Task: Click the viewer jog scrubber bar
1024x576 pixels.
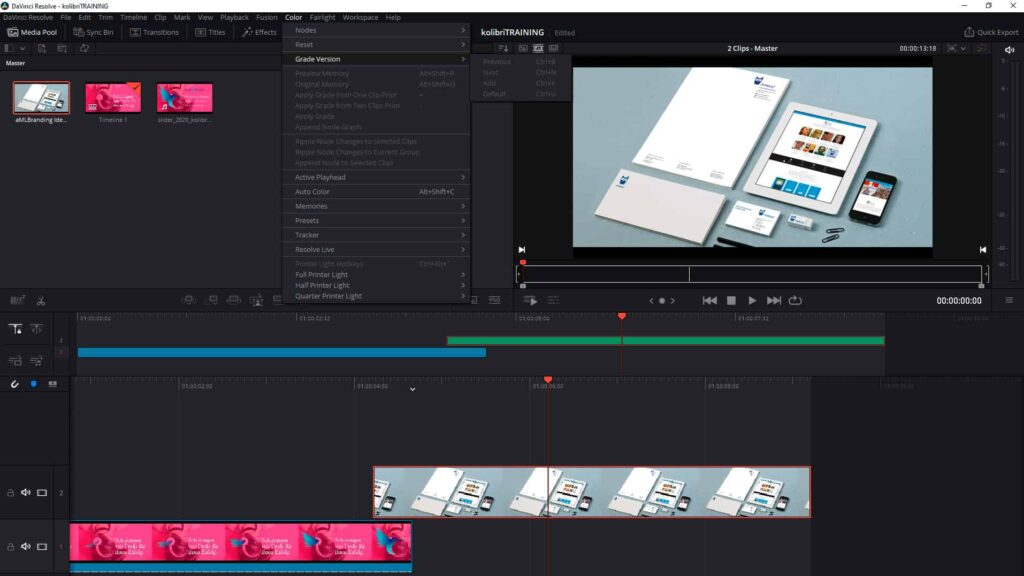Action: point(752,274)
